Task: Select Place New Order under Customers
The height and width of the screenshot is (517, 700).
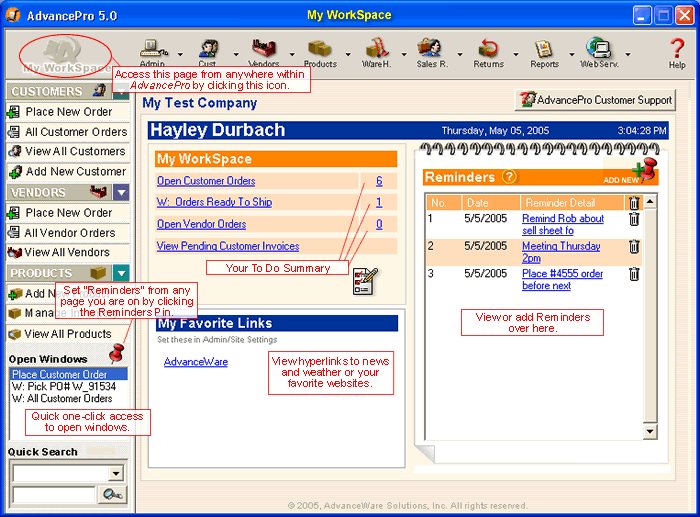Action: click(x=68, y=112)
